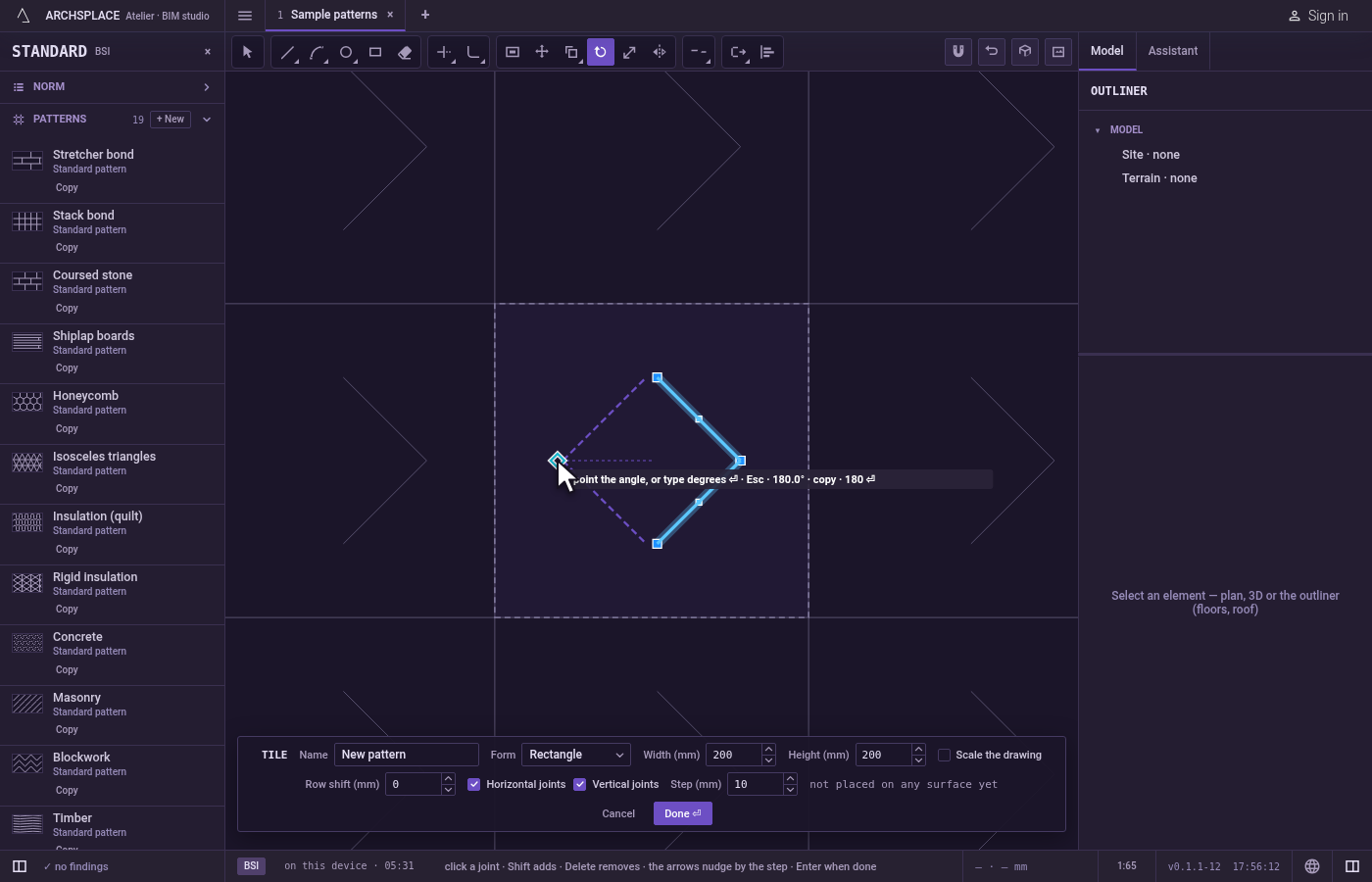Select the Scale tool
1372x882 pixels.
coord(630,52)
